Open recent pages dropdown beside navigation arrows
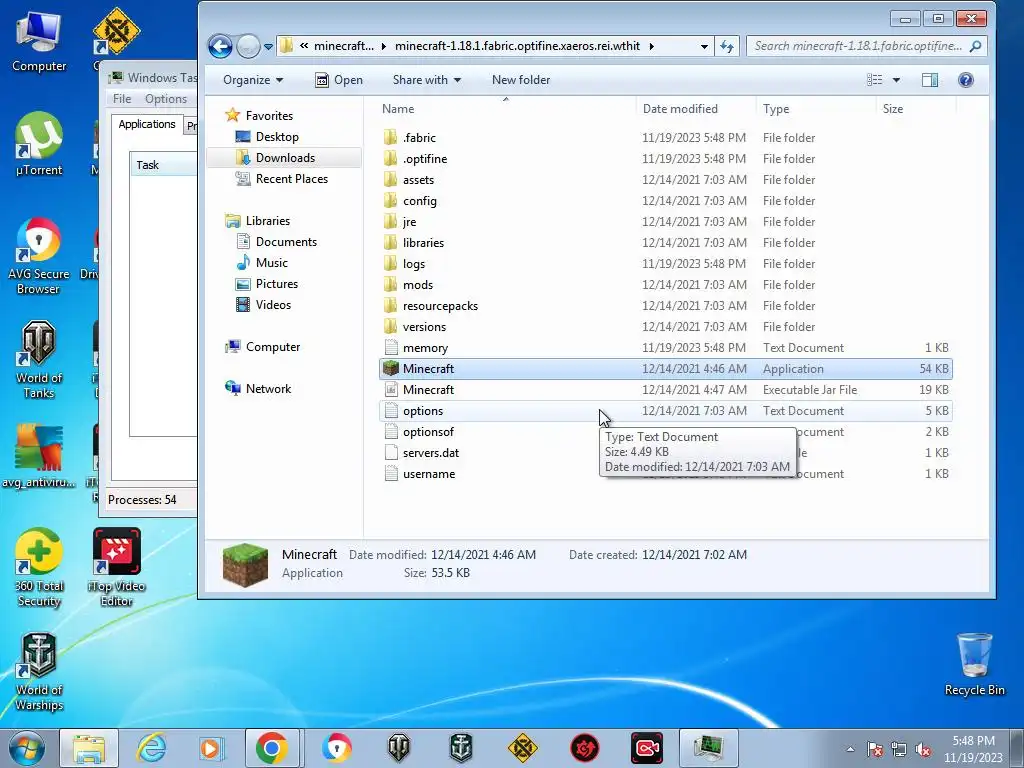 coord(268,47)
